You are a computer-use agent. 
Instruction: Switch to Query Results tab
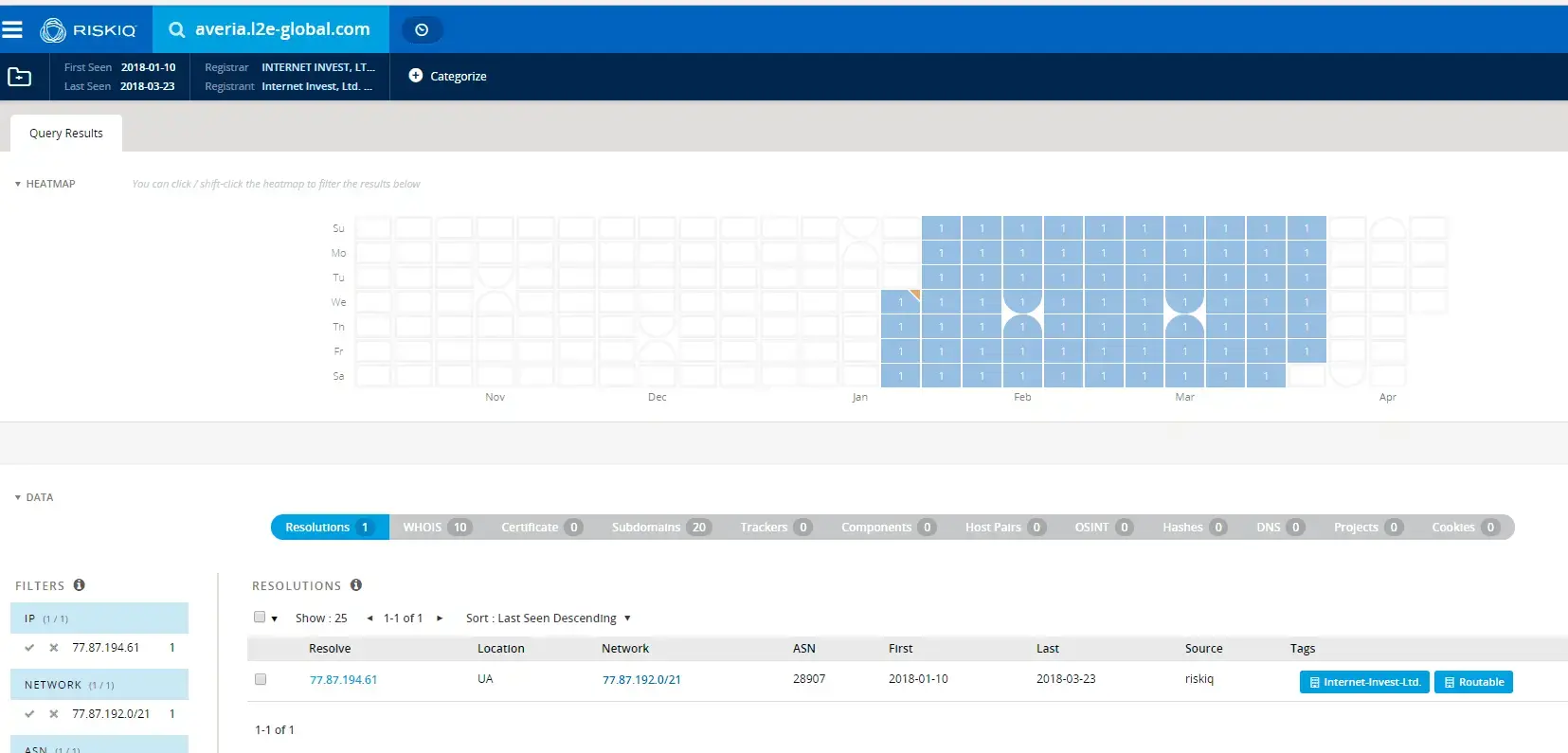[x=66, y=133]
